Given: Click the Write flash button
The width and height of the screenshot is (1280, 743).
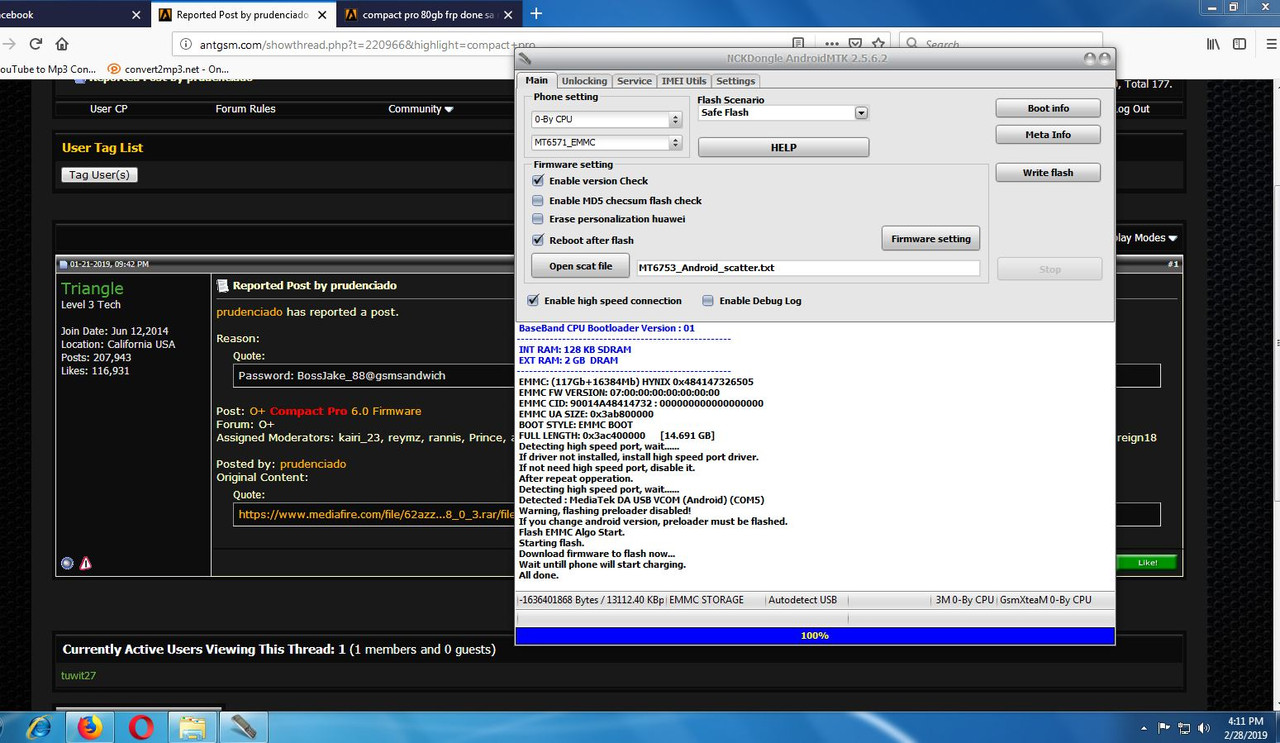Looking at the screenshot, I should [x=1048, y=172].
